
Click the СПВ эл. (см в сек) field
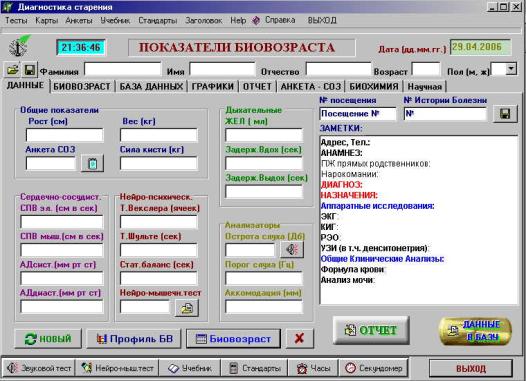[x=62, y=222]
